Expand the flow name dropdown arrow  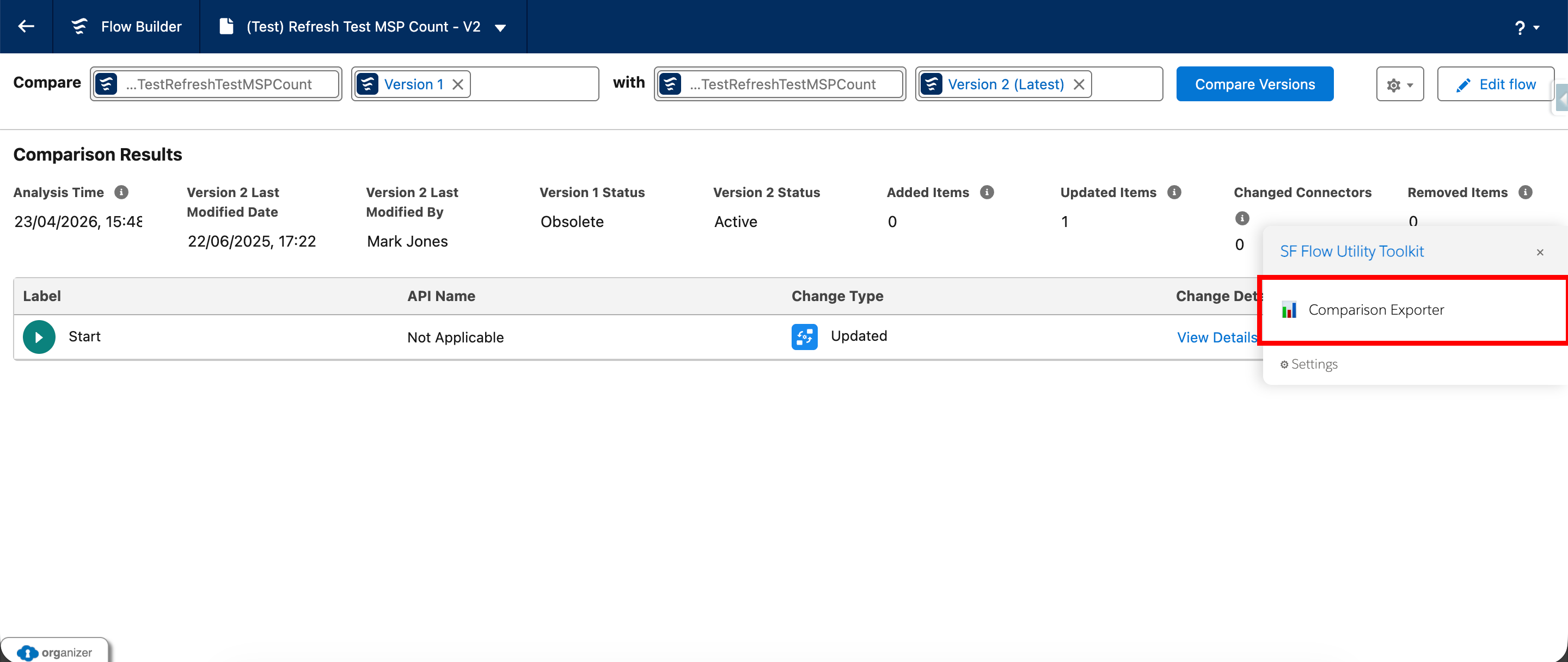tap(501, 27)
